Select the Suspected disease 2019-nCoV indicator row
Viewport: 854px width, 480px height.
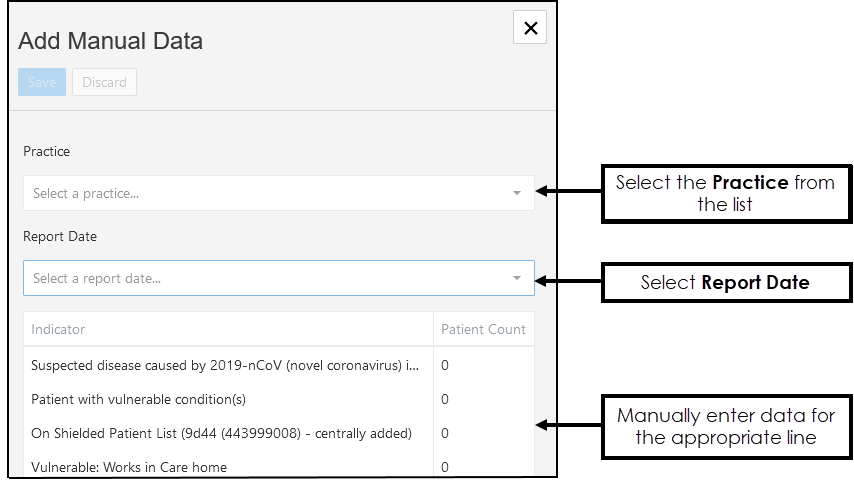(x=225, y=365)
